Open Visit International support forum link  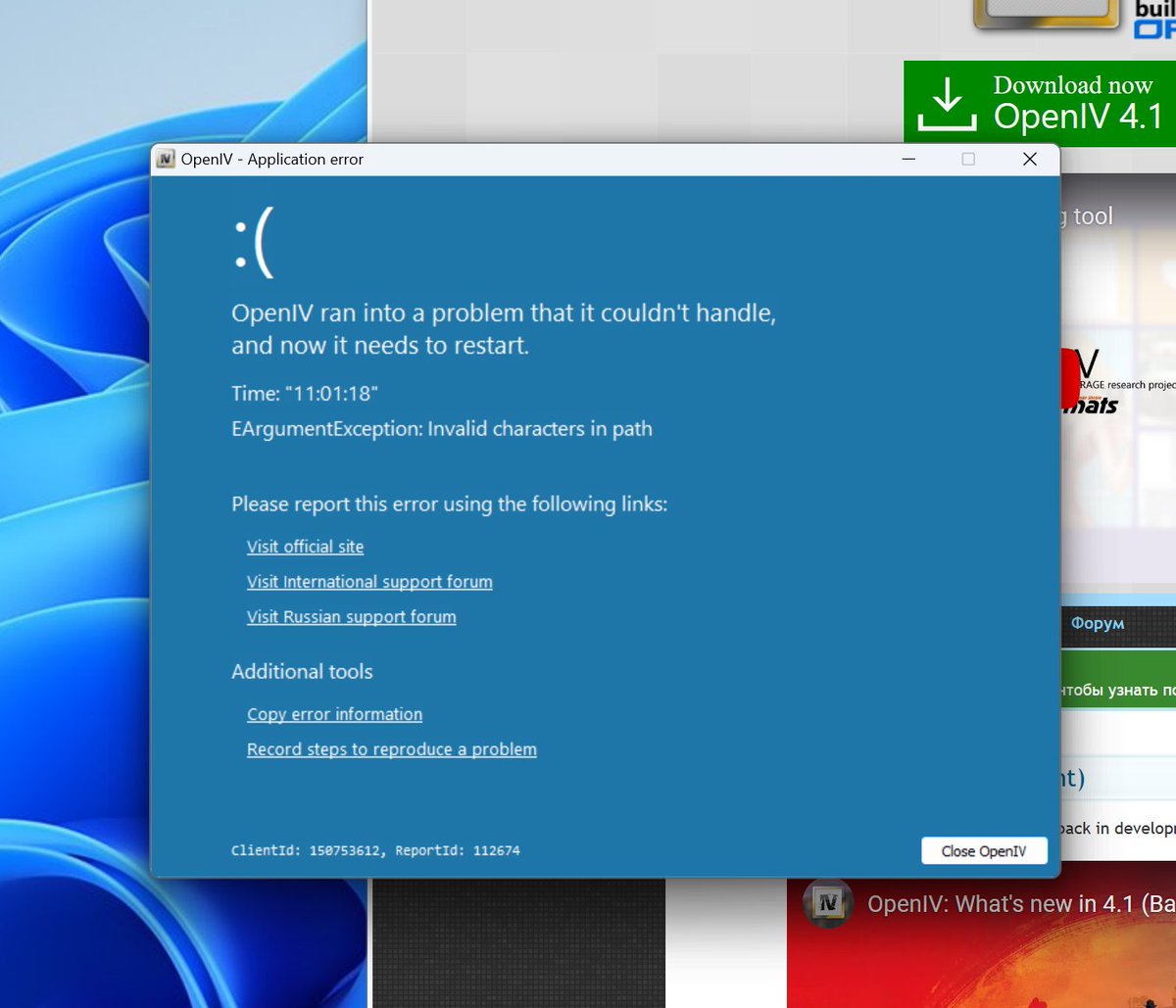tap(369, 582)
